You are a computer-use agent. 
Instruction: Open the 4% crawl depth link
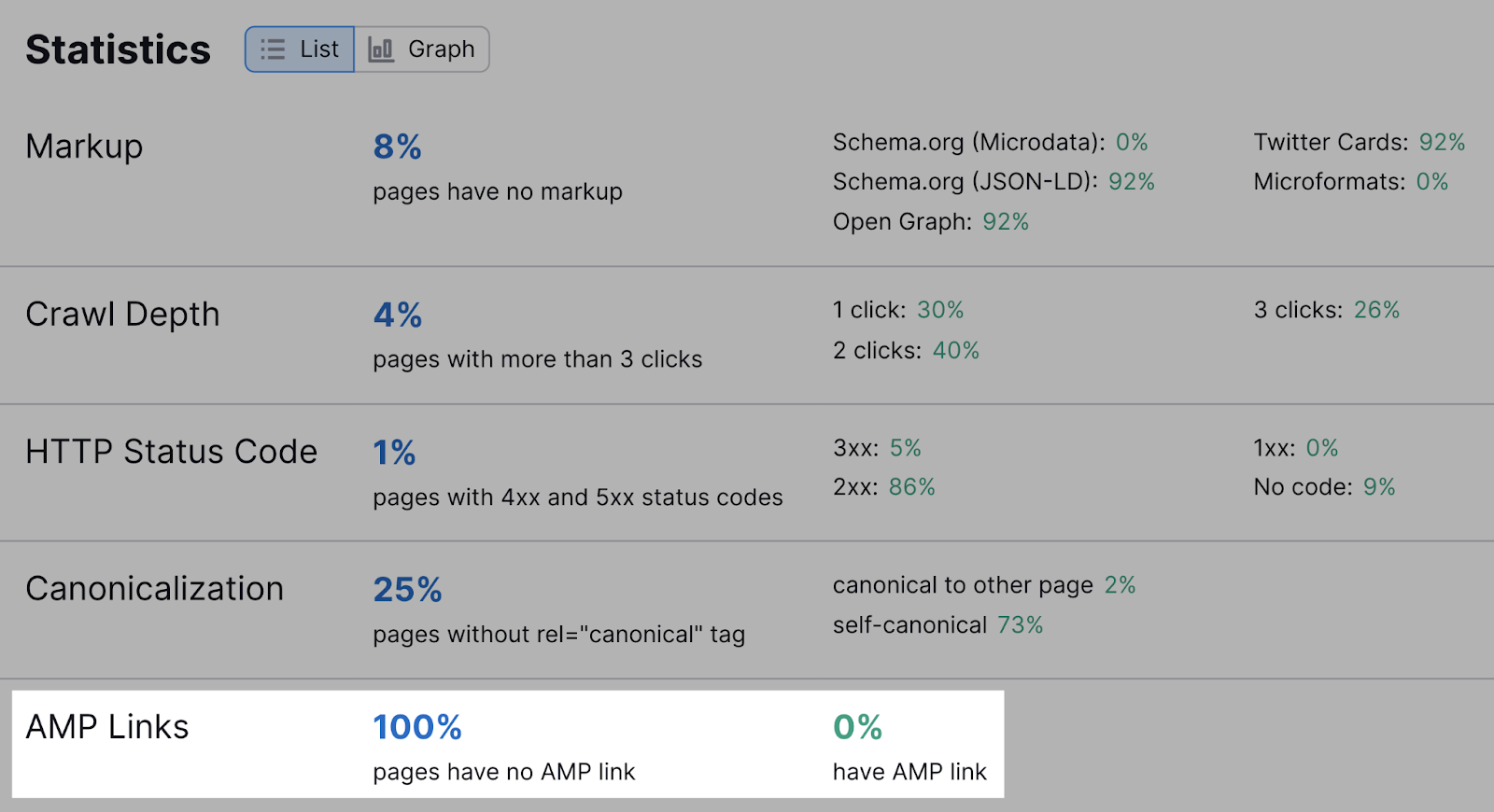pos(396,315)
